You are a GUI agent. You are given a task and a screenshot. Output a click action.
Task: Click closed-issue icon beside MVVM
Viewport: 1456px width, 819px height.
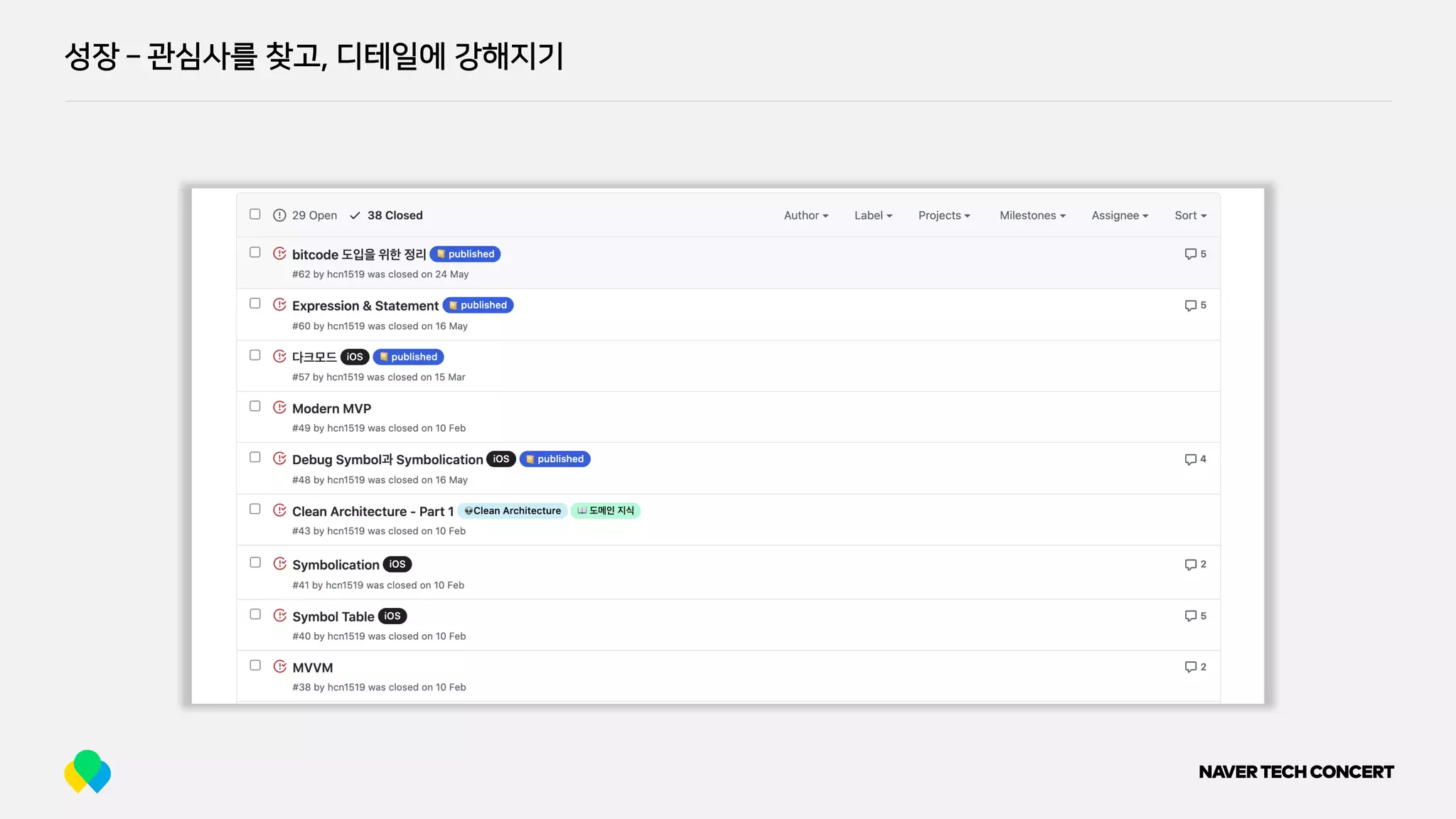[x=279, y=667]
